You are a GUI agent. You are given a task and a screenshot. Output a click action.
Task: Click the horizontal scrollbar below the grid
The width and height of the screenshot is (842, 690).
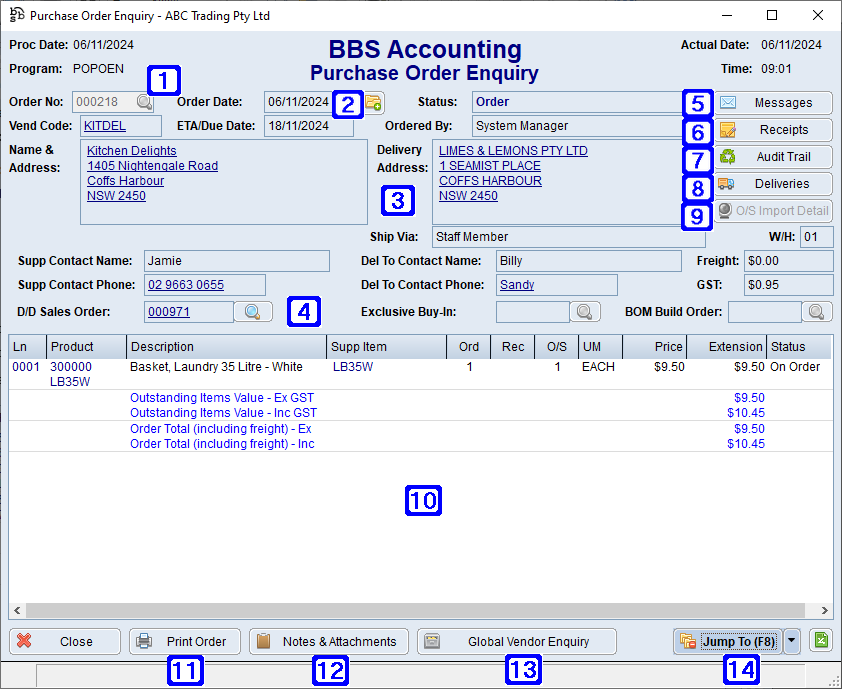pos(420,608)
